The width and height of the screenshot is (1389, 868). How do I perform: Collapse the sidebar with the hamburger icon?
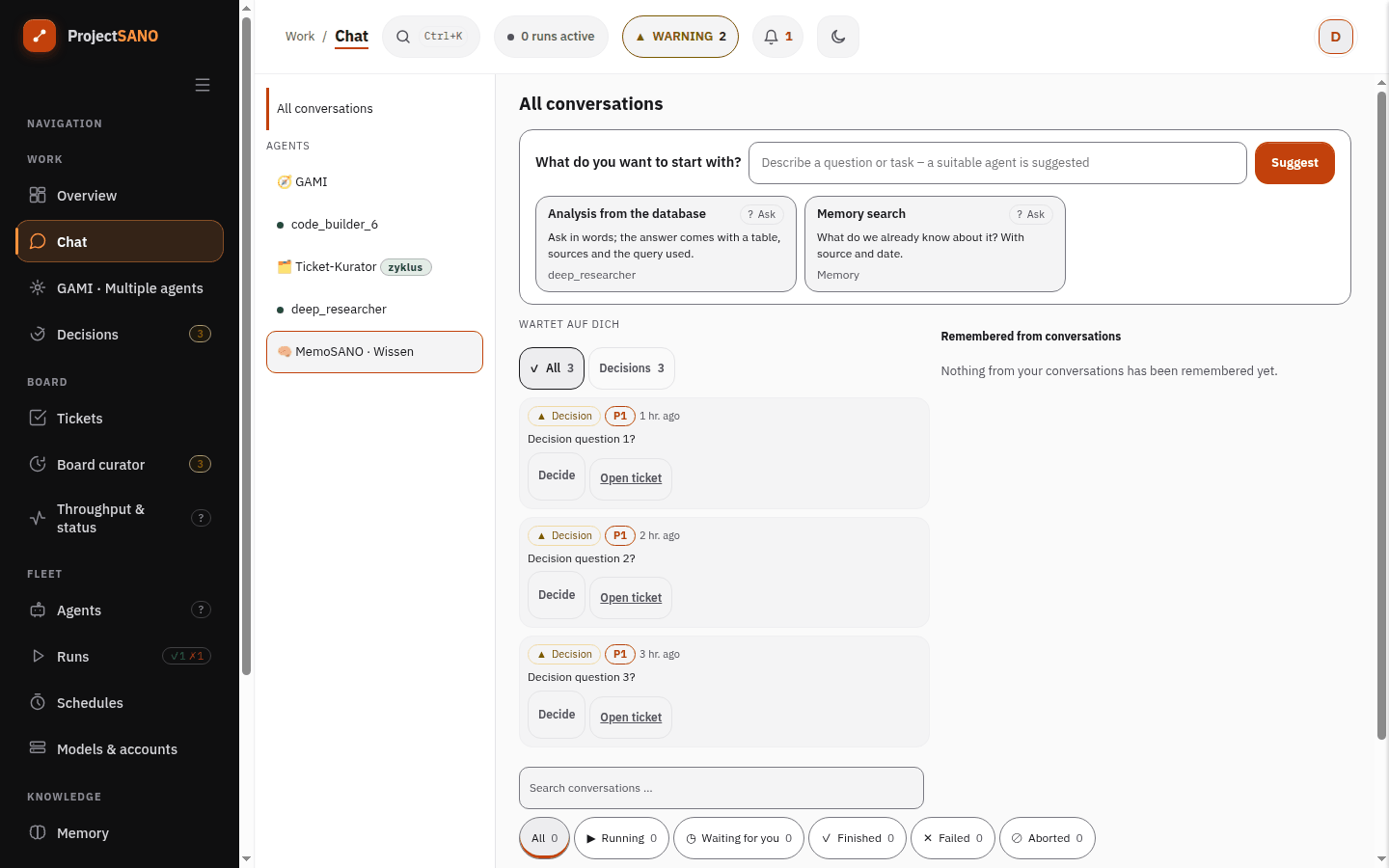pos(203,85)
